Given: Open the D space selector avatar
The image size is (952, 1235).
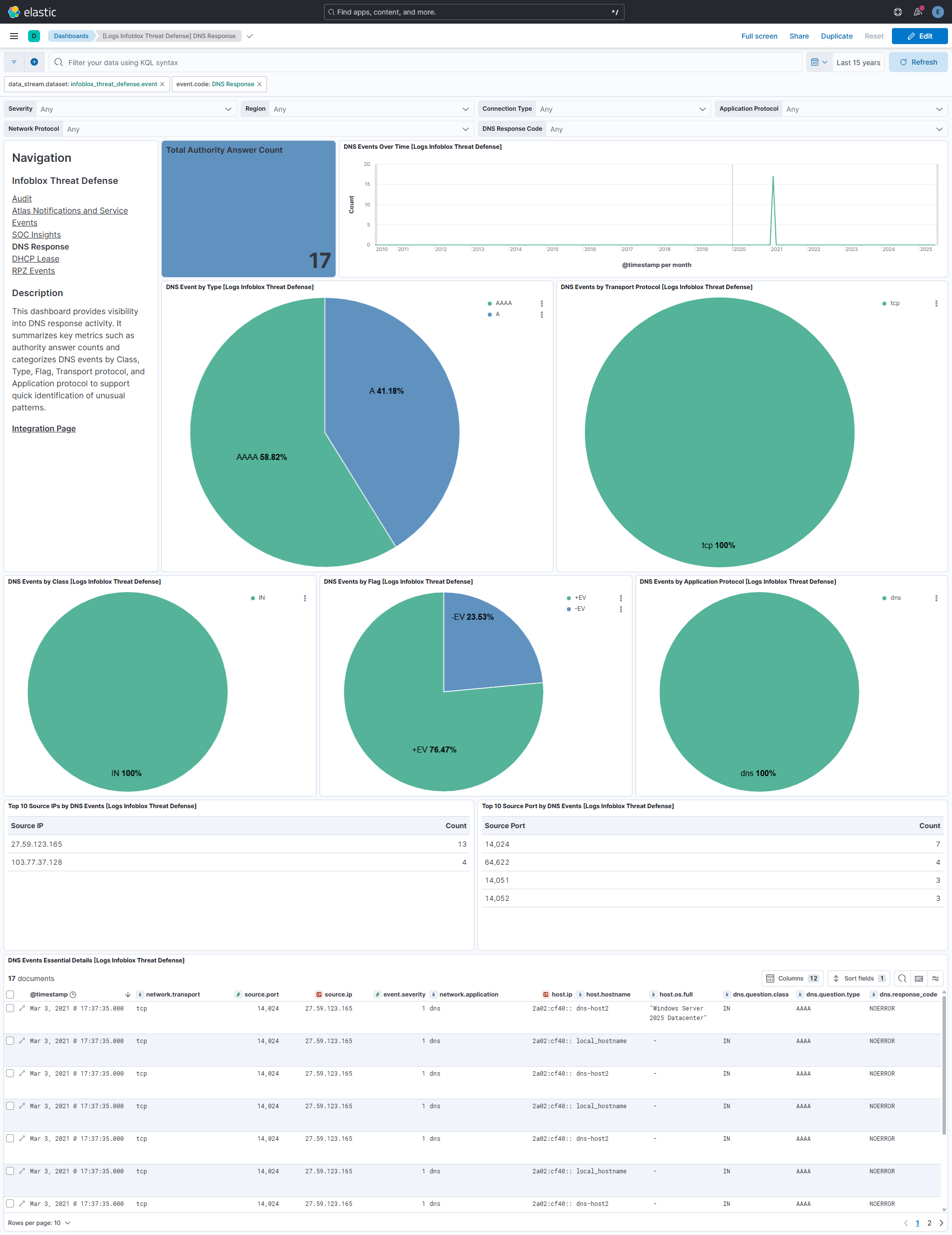Looking at the screenshot, I should pyautogui.click(x=34, y=36).
